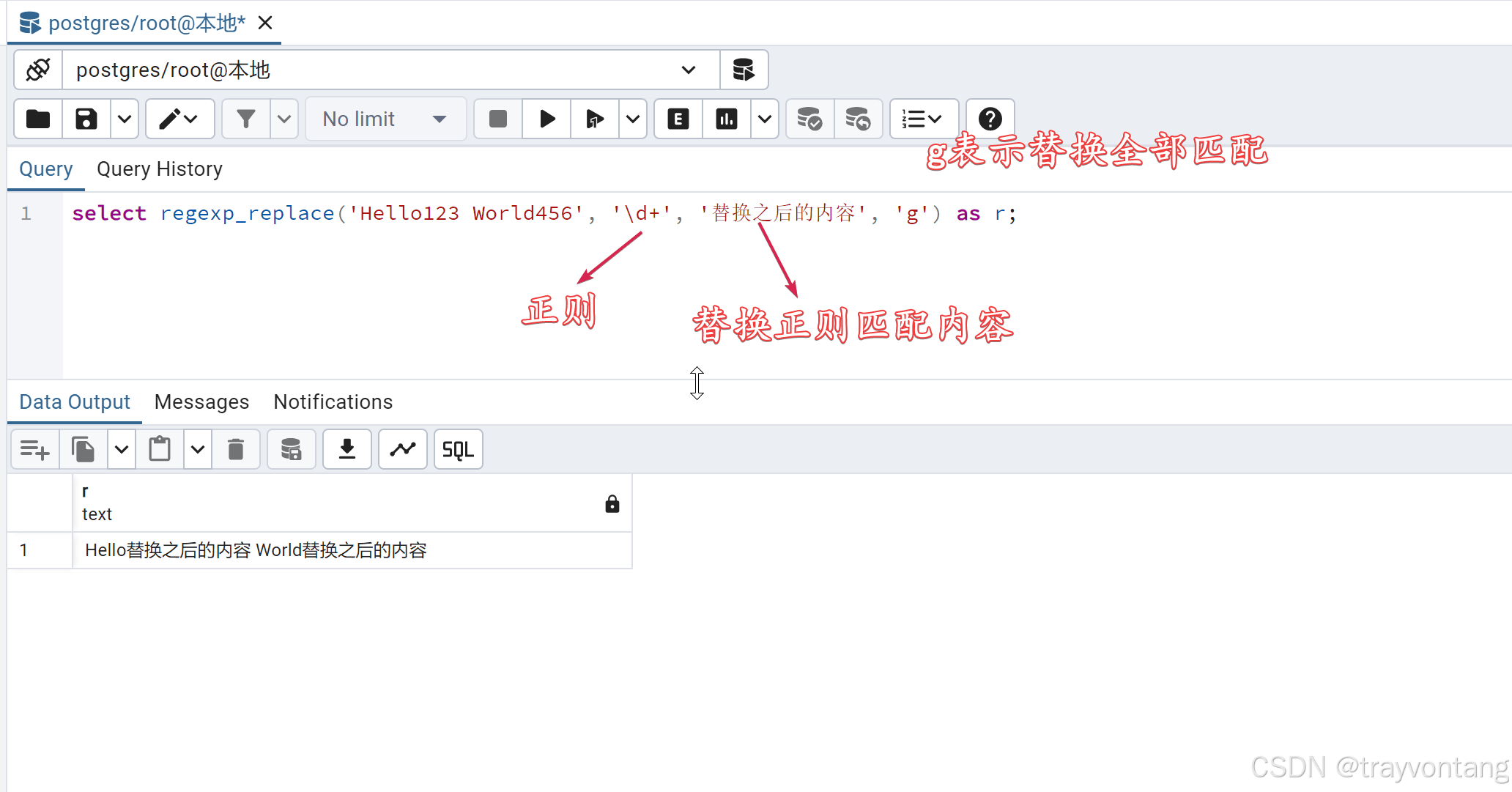1512x792 pixels.
Task: Open the Messages tab
Action: pyautogui.click(x=202, y=402)
